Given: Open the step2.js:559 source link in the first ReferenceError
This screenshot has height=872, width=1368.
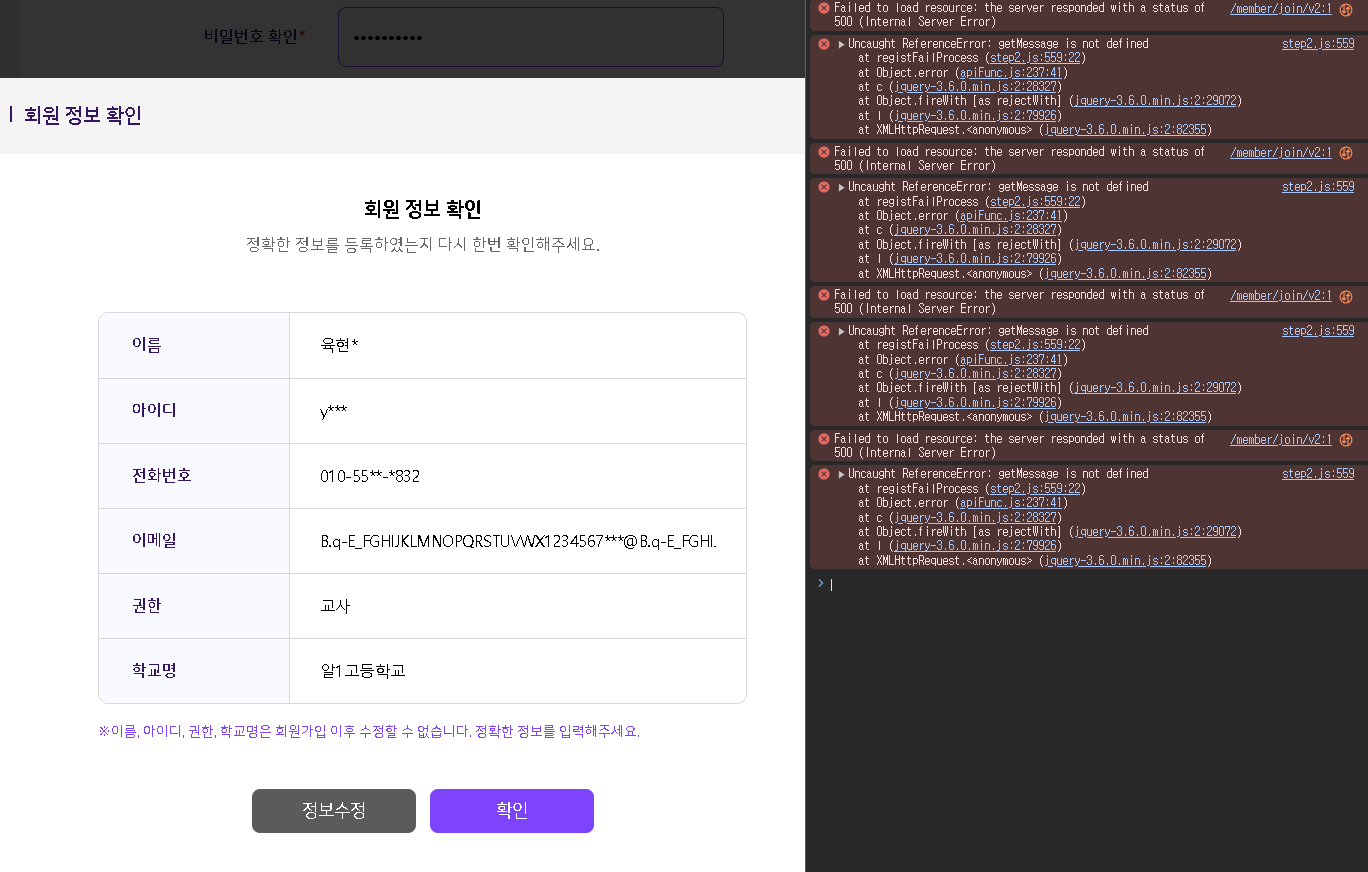Looking at the screenshot, I should point(1317,44).
